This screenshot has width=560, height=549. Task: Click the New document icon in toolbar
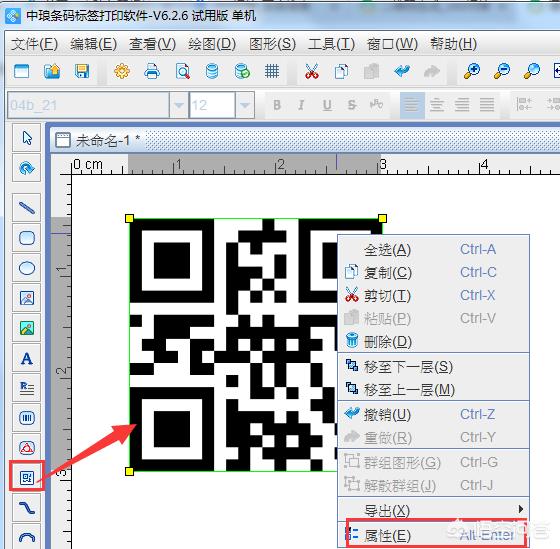tap(21, 71)
